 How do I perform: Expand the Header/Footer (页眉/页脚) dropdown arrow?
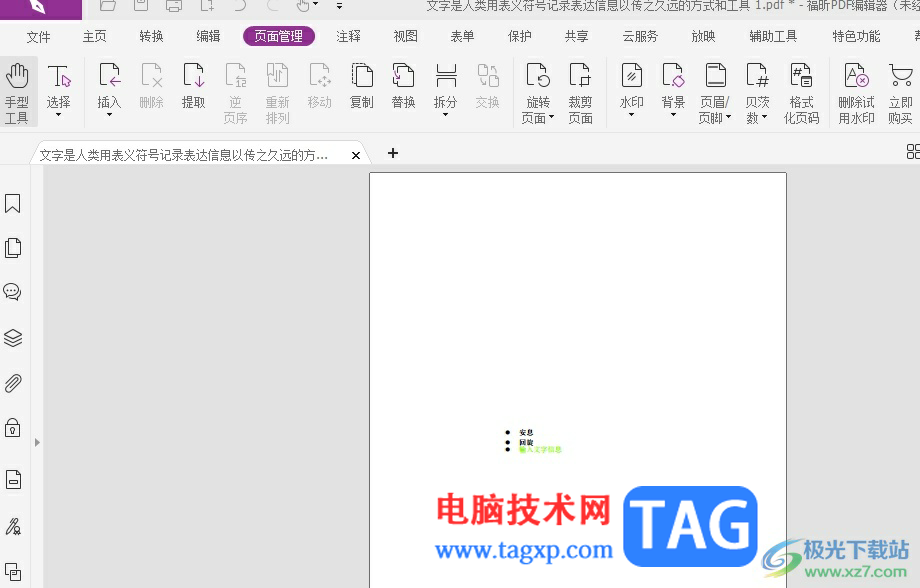(729, 117)
